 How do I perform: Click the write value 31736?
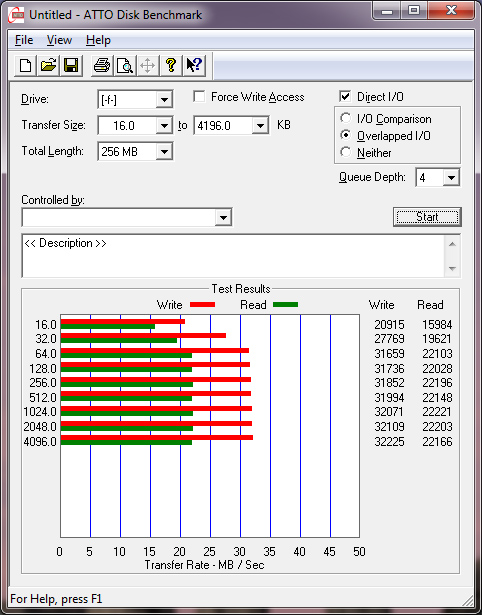389,369
